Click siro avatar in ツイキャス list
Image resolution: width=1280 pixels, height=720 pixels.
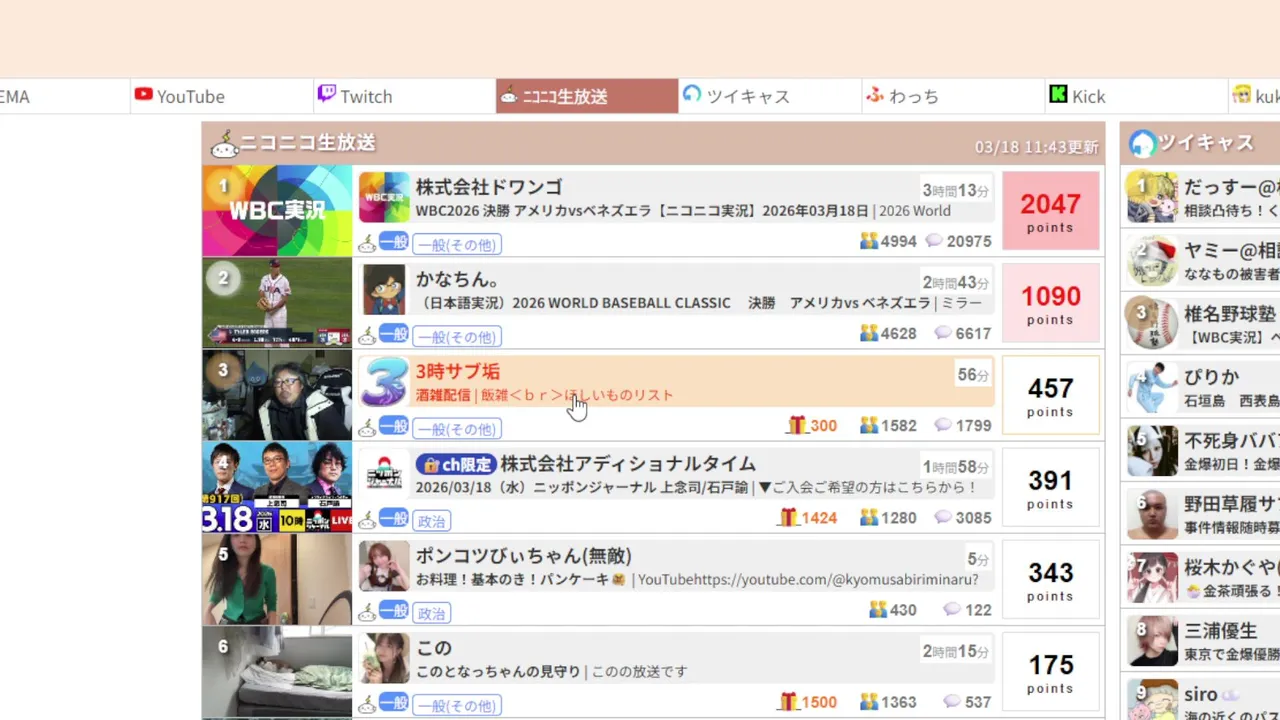click(x=1153, y=700)
